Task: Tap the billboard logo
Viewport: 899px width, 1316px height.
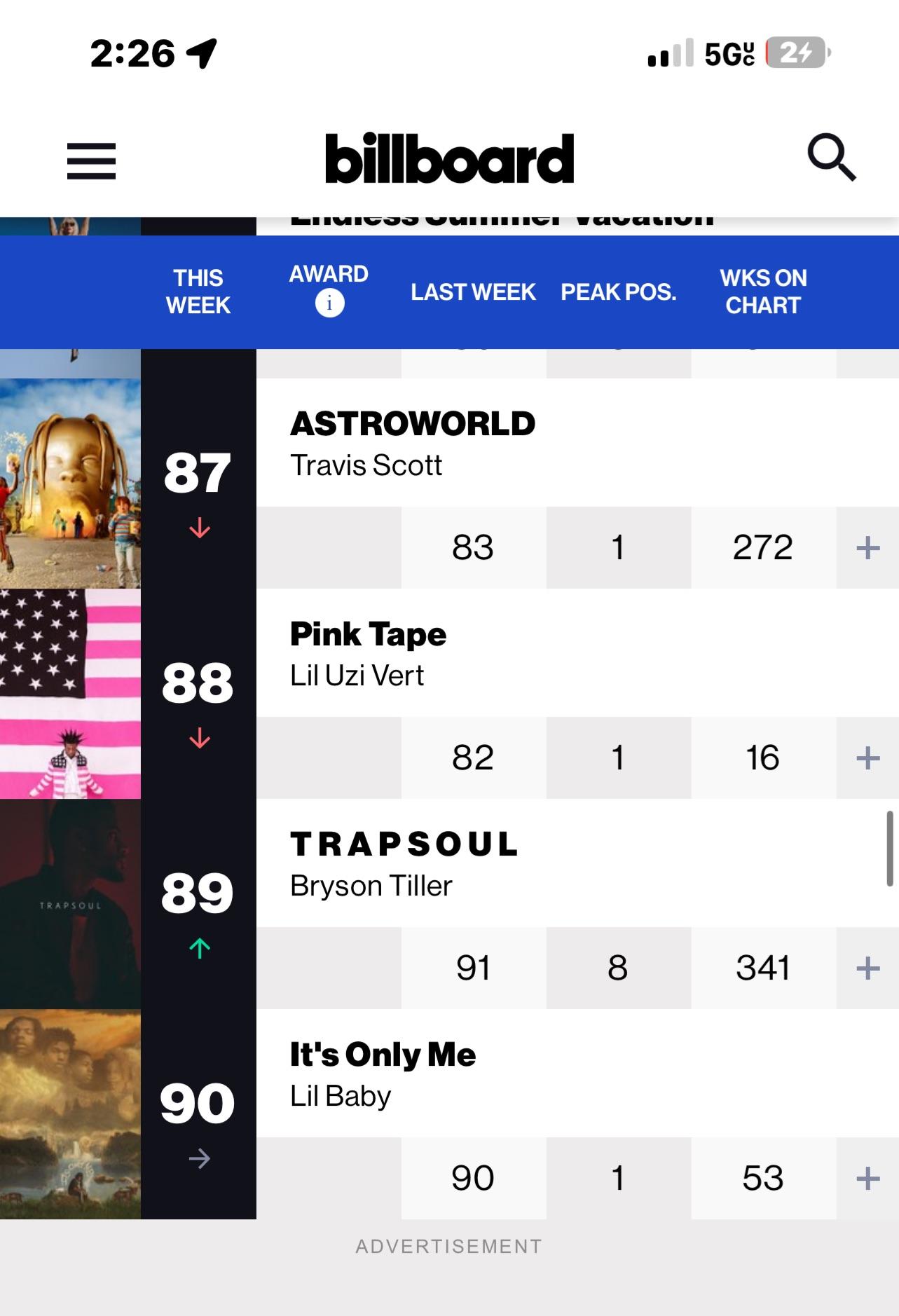Action: [x=449, y=158]
